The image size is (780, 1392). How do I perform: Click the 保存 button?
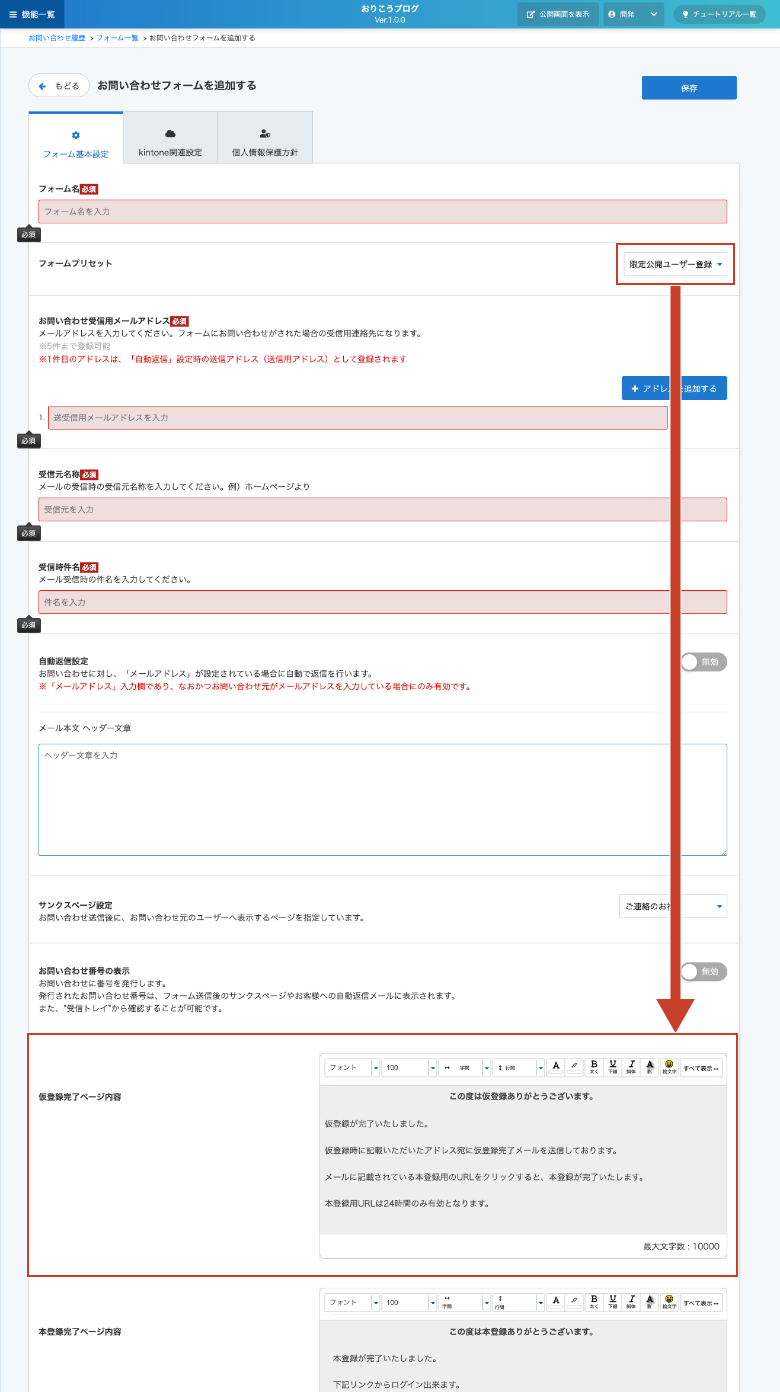coord(689,88)
